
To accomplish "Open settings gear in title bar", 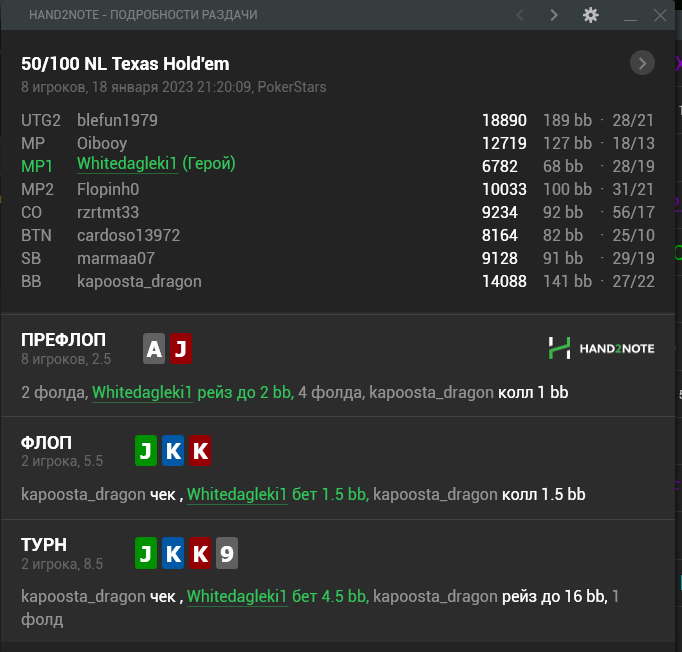I will (x=591, y=15).
